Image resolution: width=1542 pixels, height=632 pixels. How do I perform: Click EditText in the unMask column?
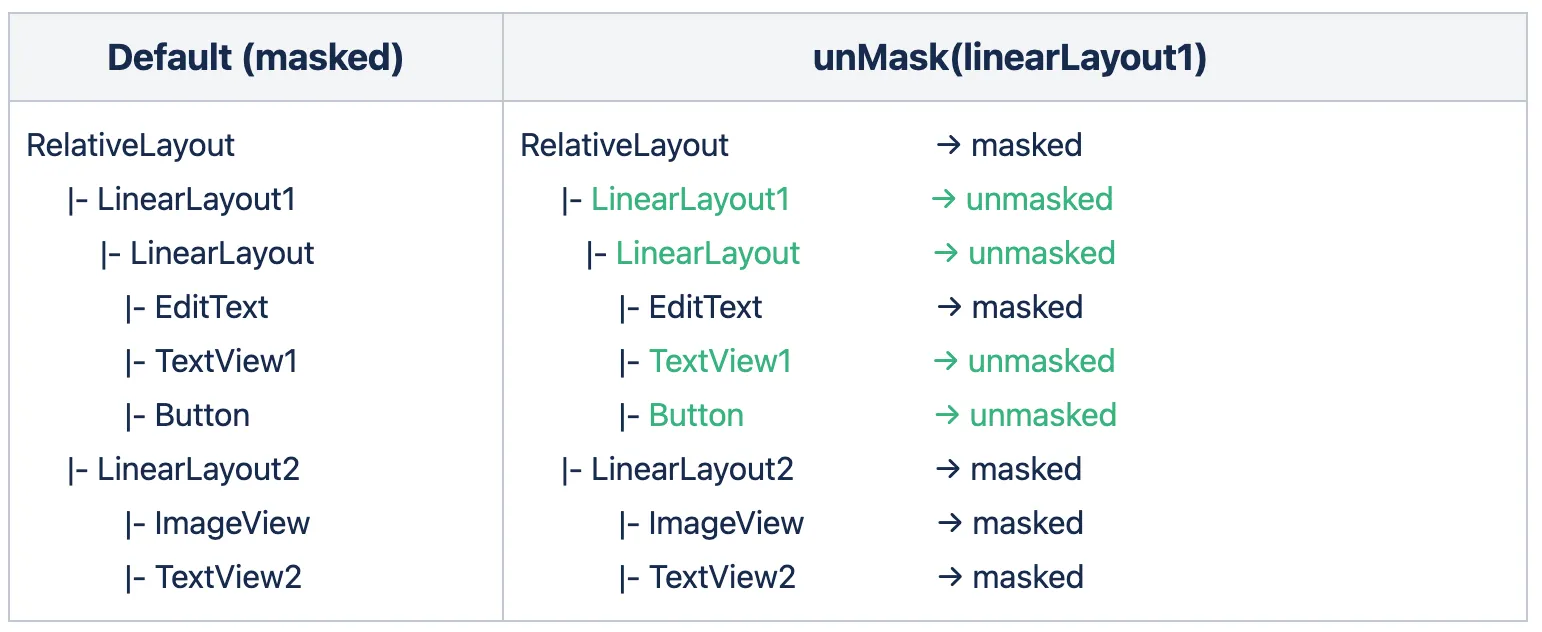click(x=705, y=308)
